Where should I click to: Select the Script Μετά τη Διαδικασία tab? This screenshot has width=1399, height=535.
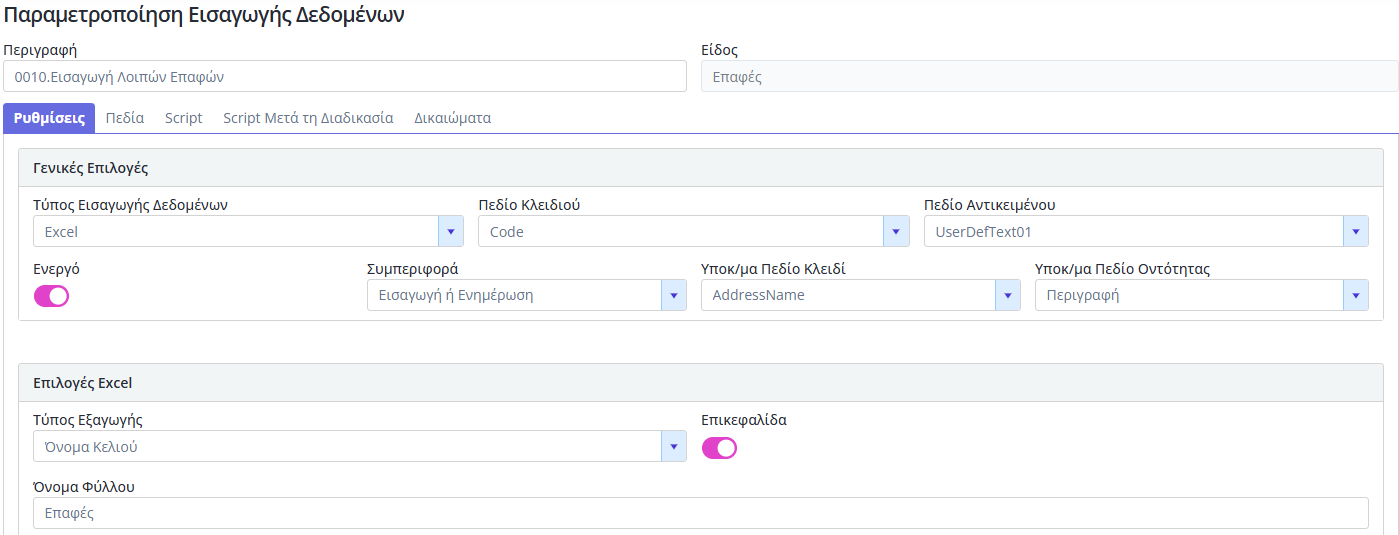[308, 118]
